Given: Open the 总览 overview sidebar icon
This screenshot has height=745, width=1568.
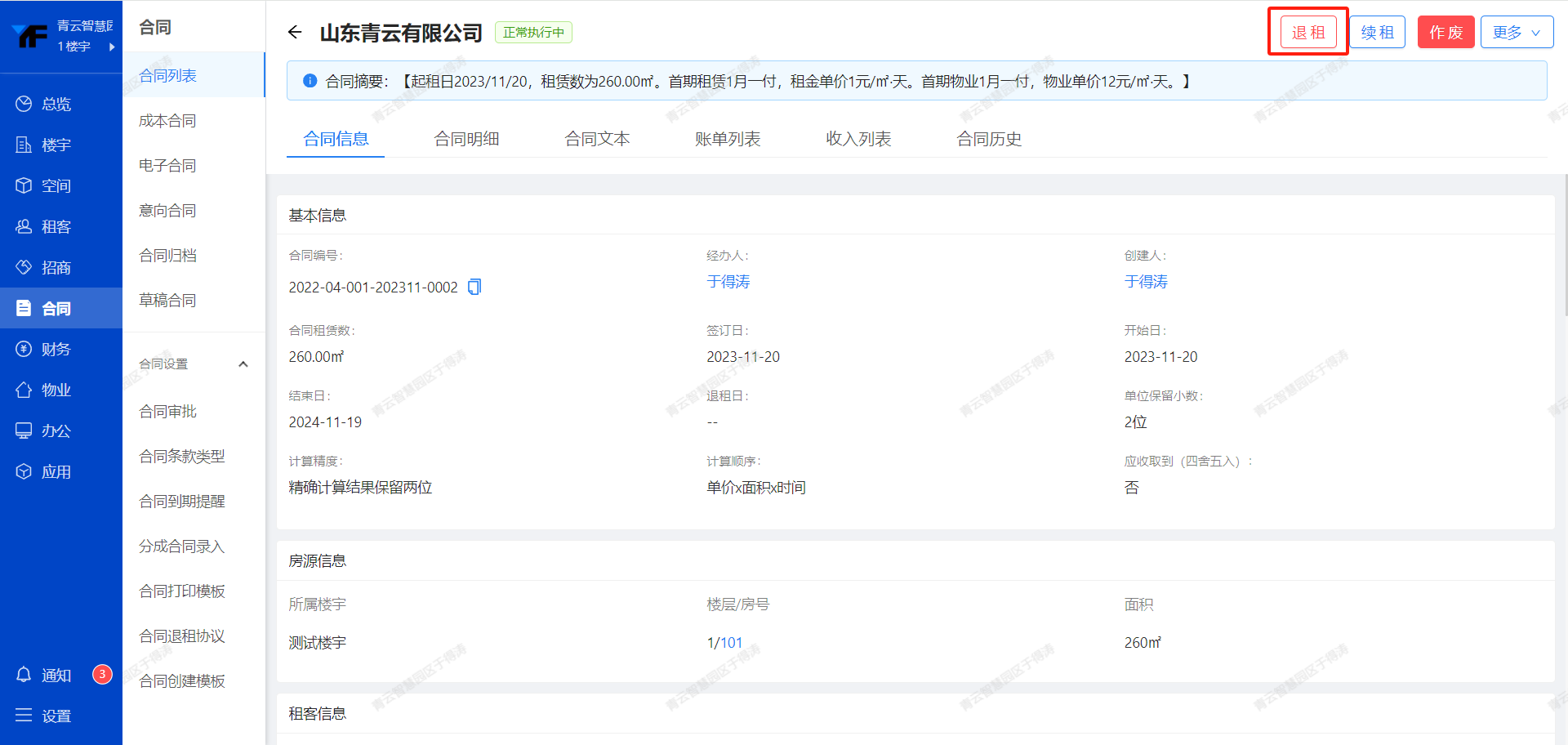Looking at the screenshot, I should click(x=24, y=104).
